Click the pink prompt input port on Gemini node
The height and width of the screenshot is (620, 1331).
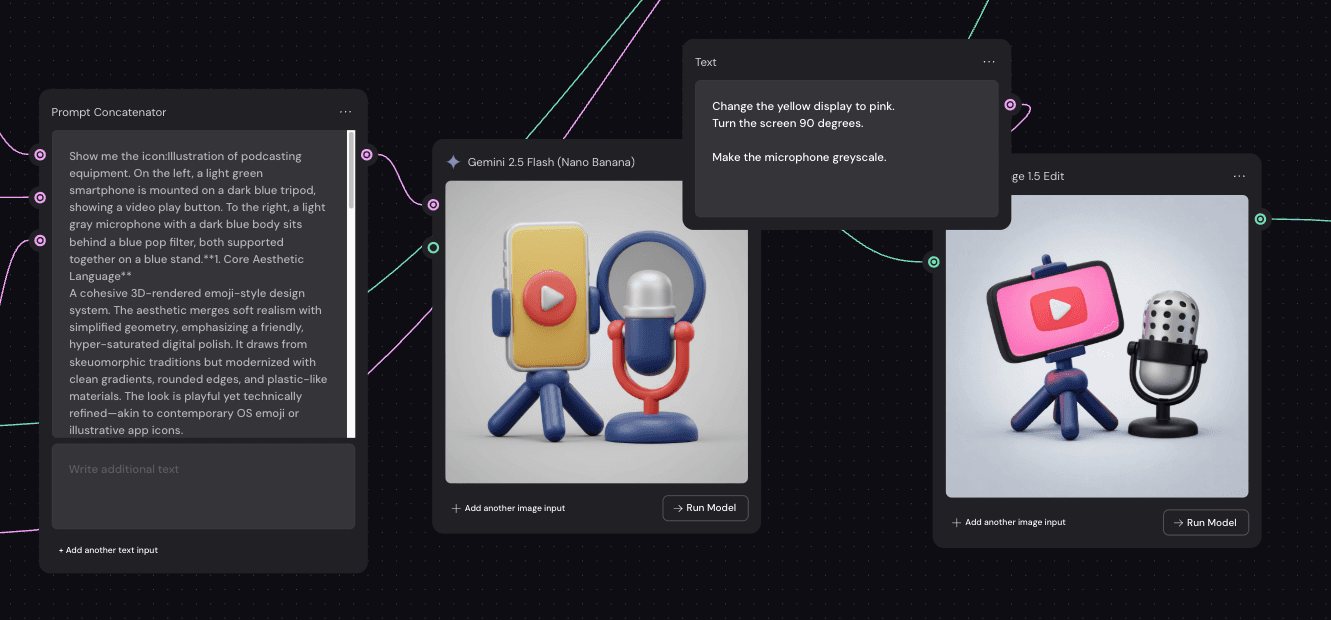(x=433, y=205)
